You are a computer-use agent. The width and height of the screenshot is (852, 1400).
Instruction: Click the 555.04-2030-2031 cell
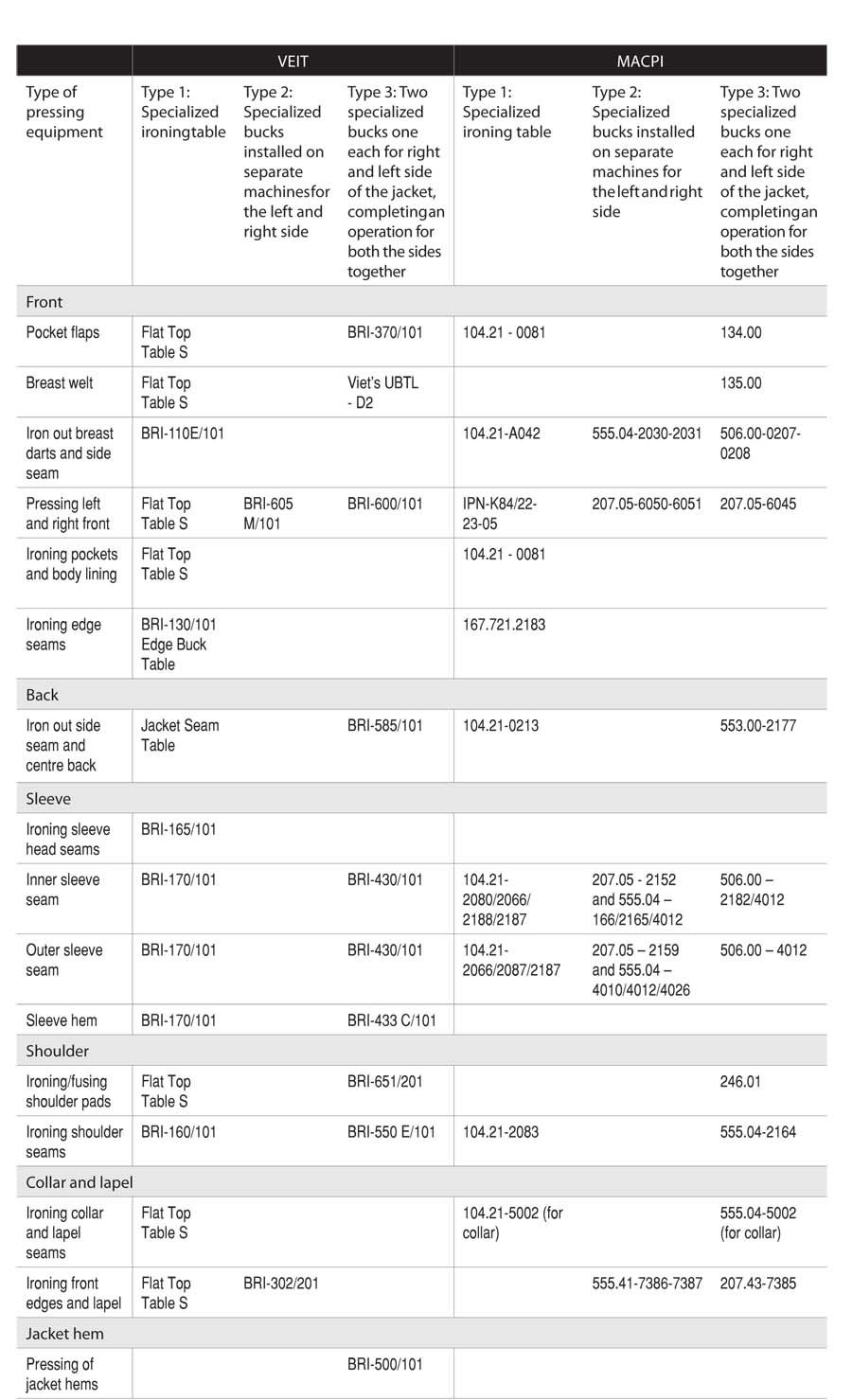point(647,433)
